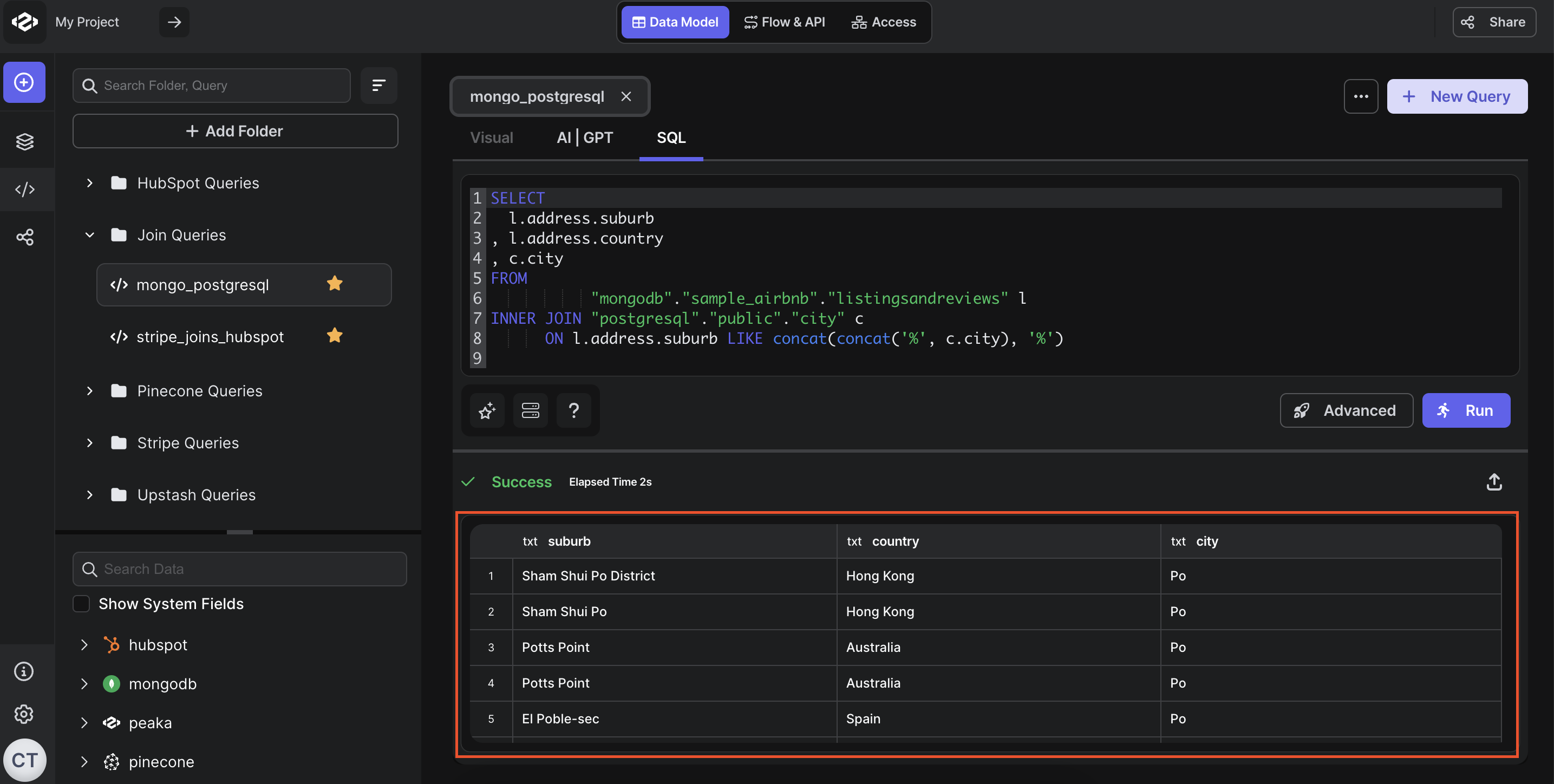Expand the hubspot data source
The image size is (1554, 784).
[84, 645]
